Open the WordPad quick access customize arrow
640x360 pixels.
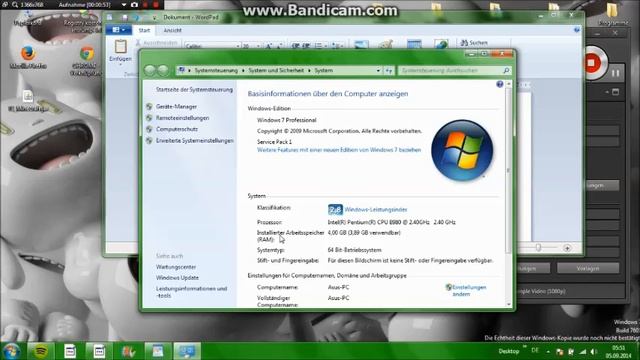point(154,18)
